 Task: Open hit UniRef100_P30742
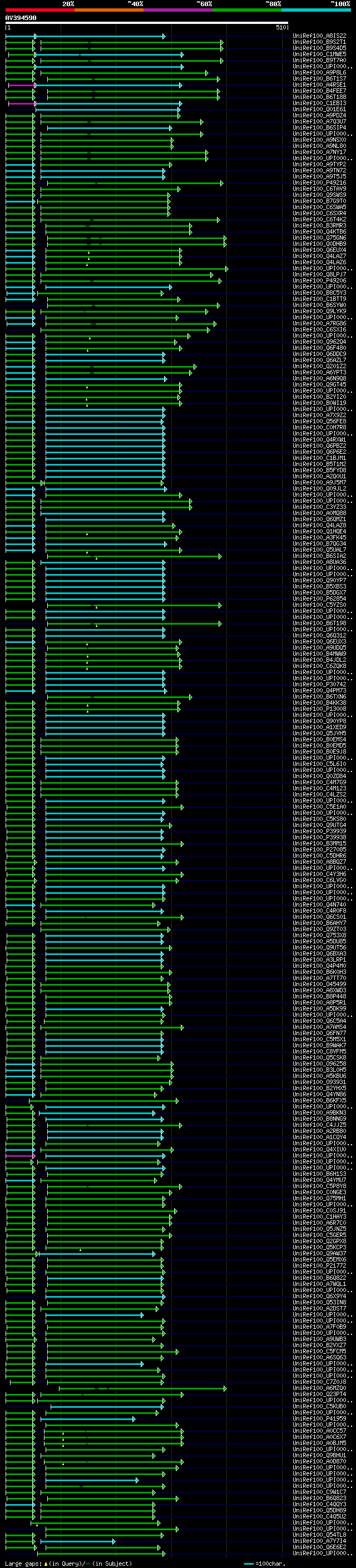319,684
